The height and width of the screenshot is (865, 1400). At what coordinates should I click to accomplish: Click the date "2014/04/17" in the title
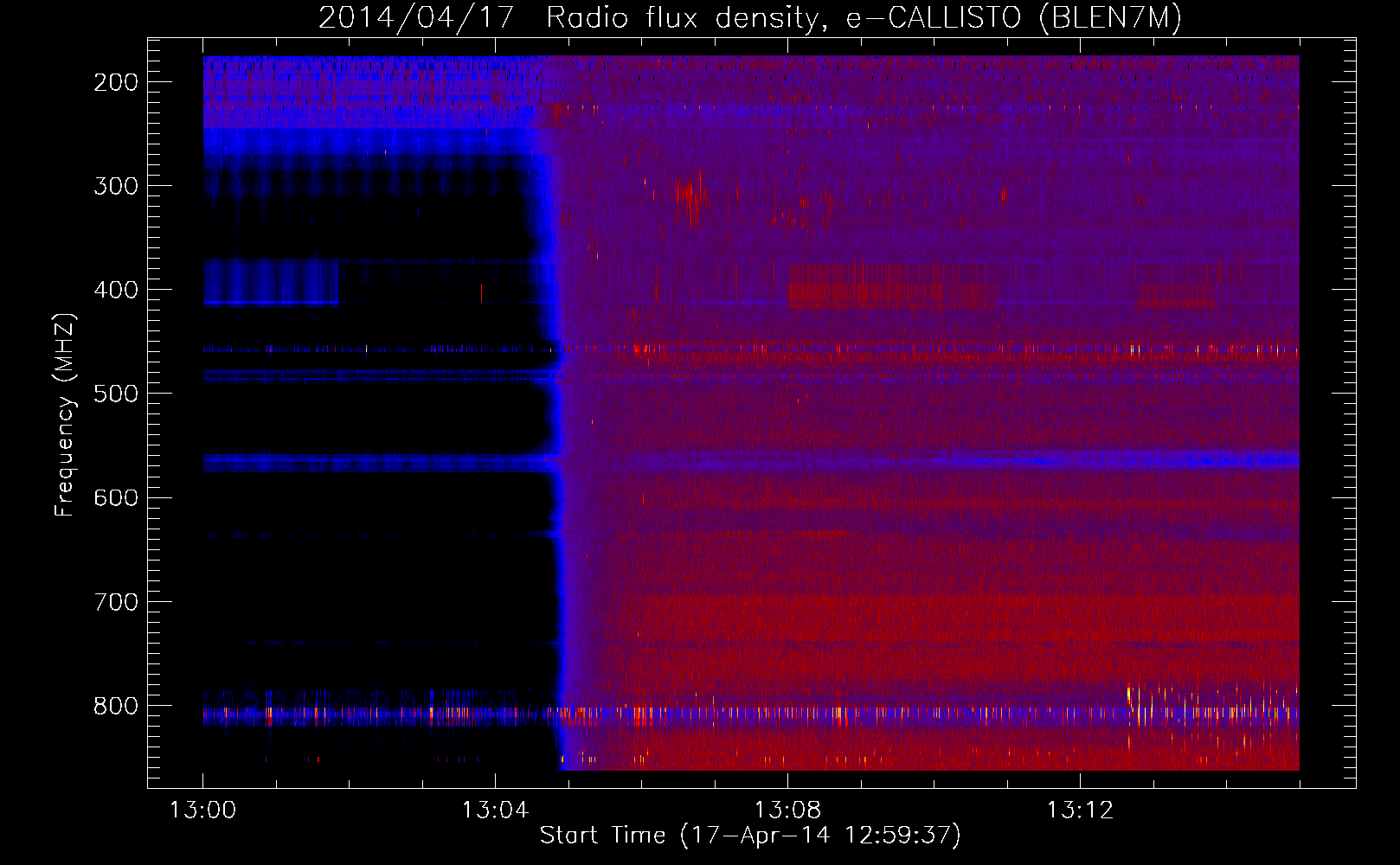416,18
